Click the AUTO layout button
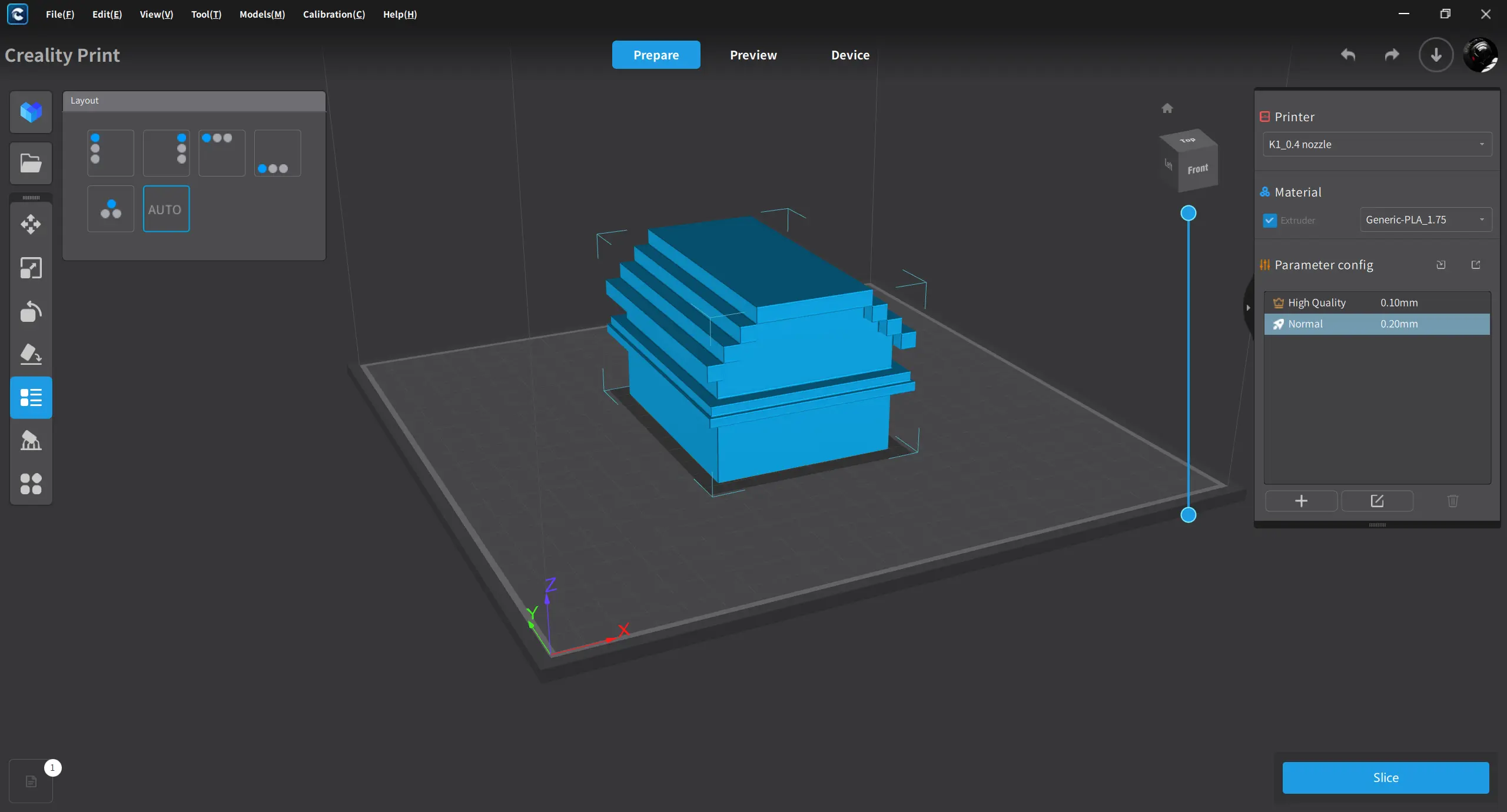Screen dimensions: 1507x812 click(167, 209)
